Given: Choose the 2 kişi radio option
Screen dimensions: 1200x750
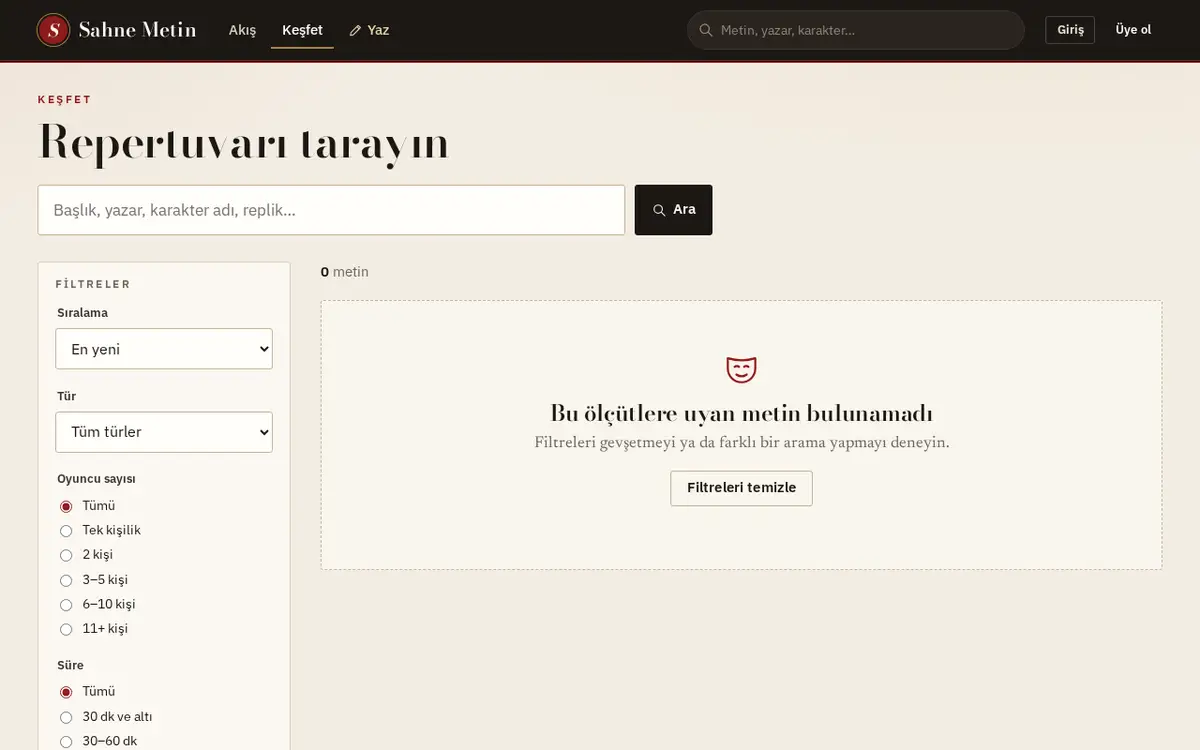Looking at the screenshot, I should [x=66, y=555].
